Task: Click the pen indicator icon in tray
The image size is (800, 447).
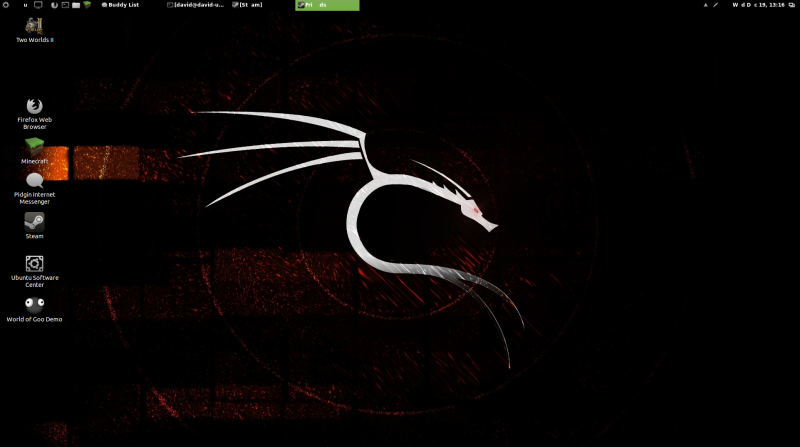Action: click(x=715, y=5)
